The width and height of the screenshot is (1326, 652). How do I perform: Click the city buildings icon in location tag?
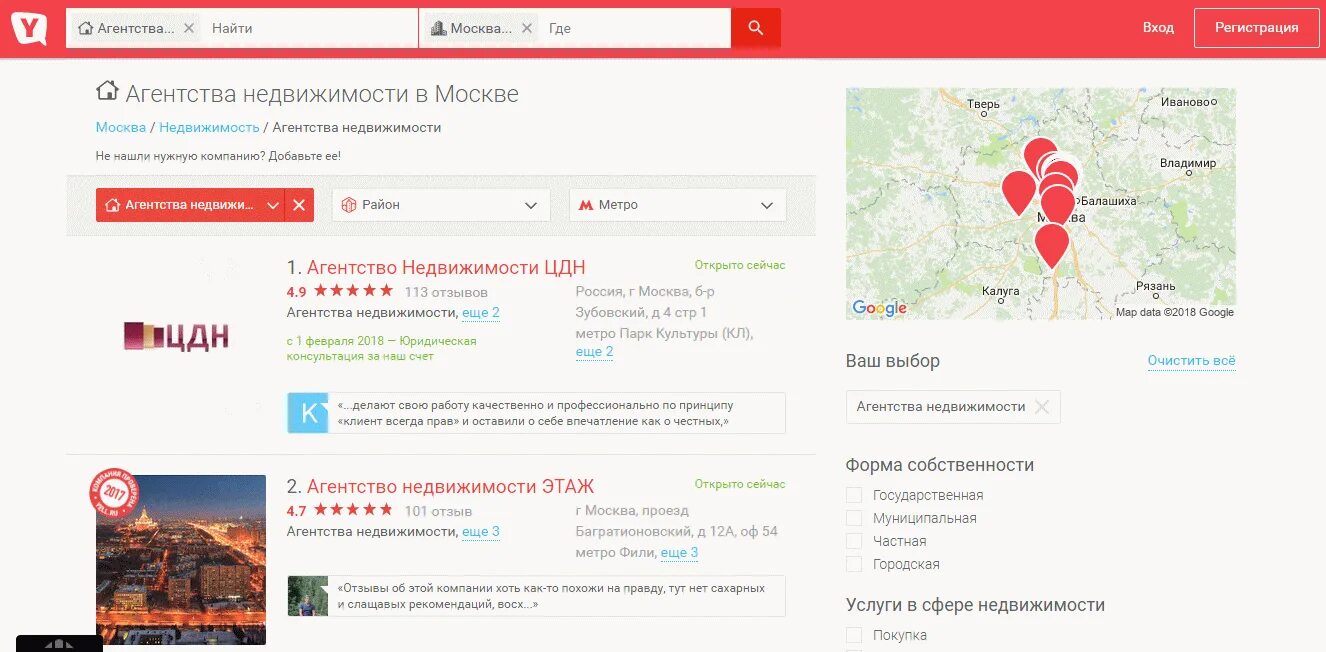pos(439,28)
